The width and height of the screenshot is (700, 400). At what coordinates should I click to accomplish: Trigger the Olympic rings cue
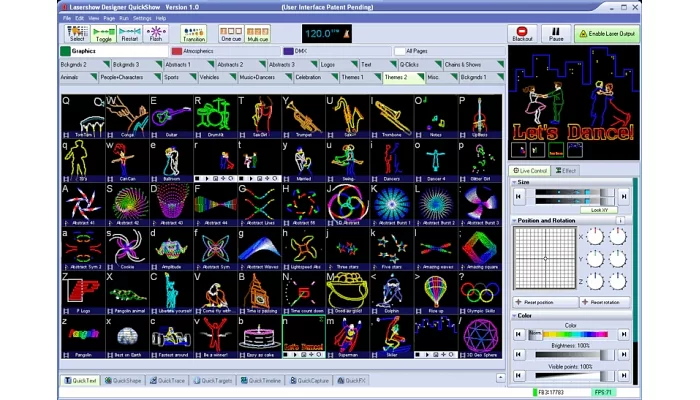[480, 292]
